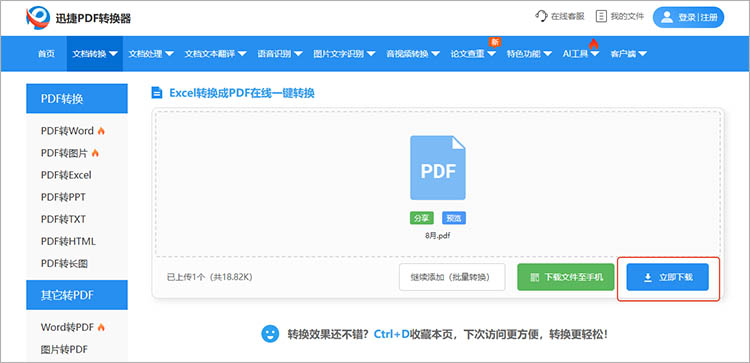Click 我的文件 text link

point(627,16)
